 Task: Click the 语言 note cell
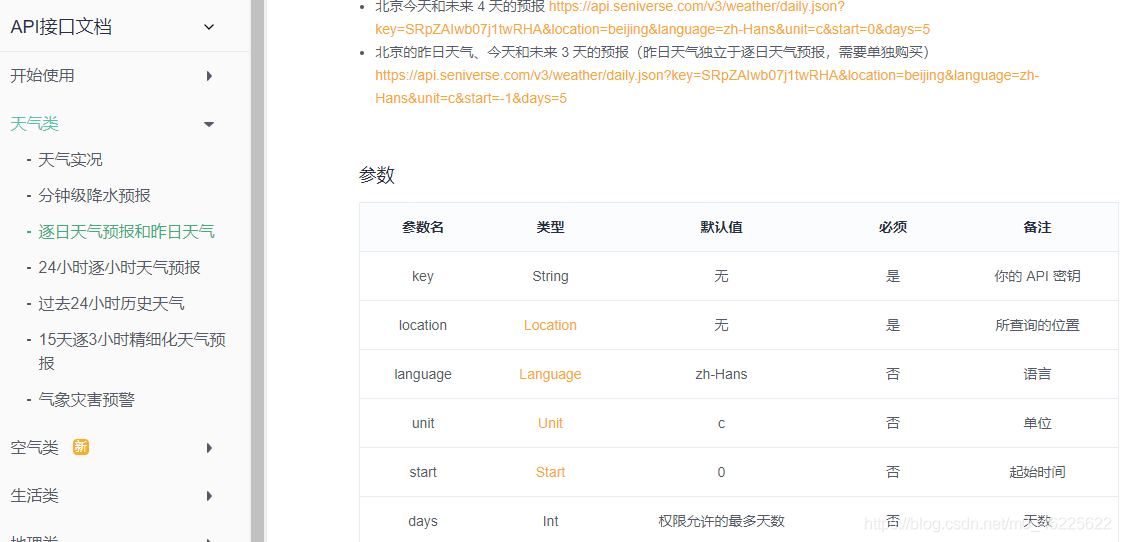(1037, 374)
